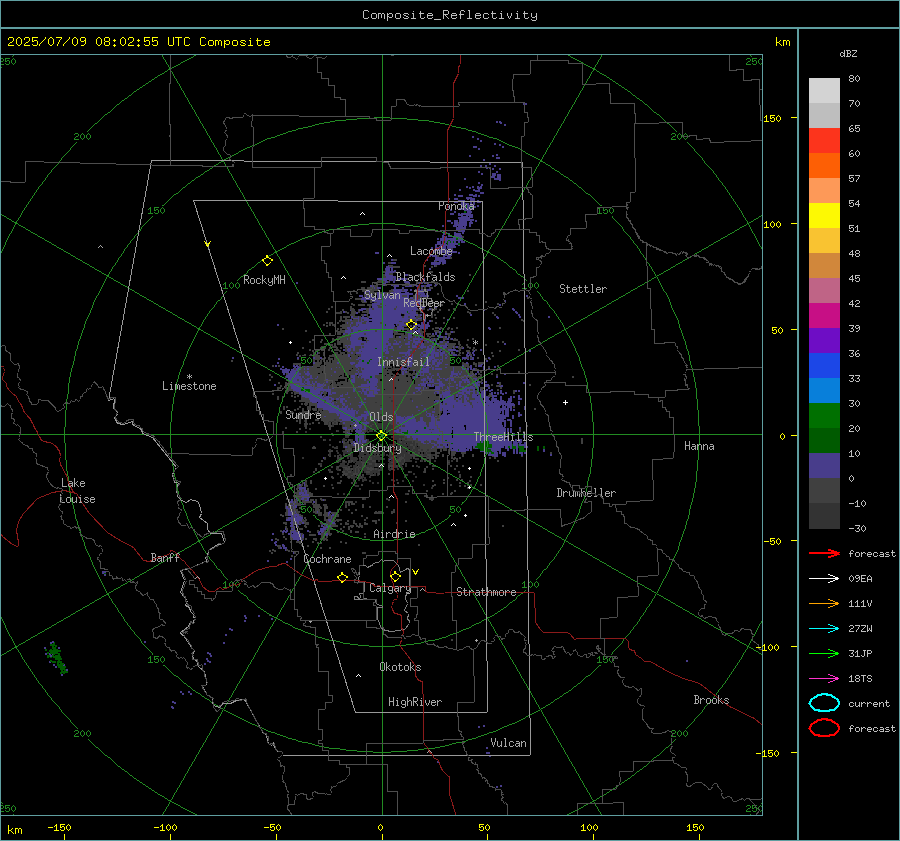
Task: Click the red forecast ellipse icon
Action: coord(824,728)
